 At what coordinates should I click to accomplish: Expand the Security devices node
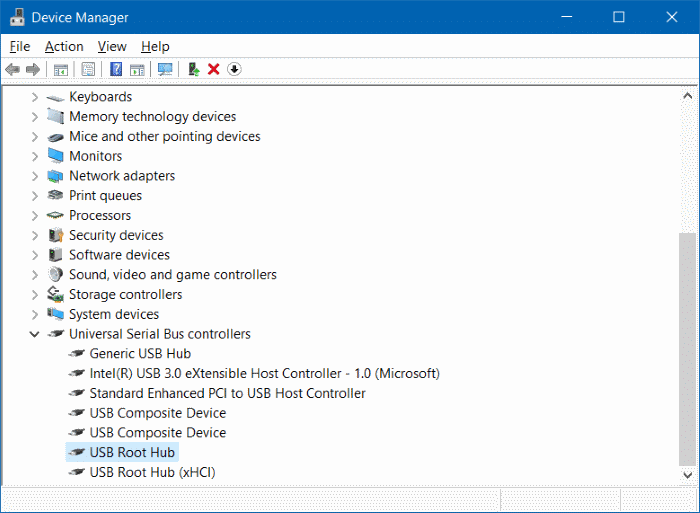[x=35, y=235]
